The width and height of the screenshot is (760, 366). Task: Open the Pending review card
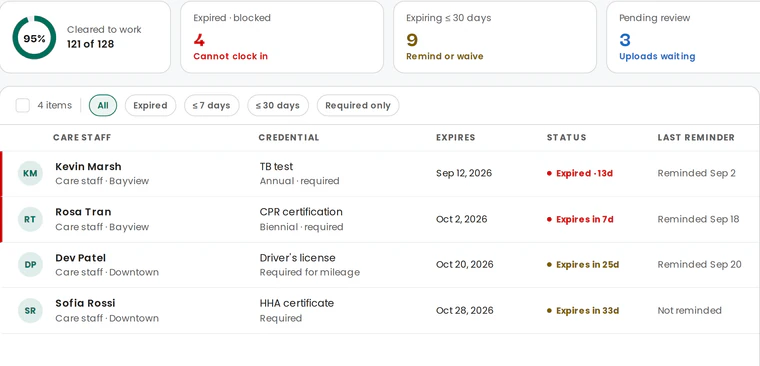(683, 37)
